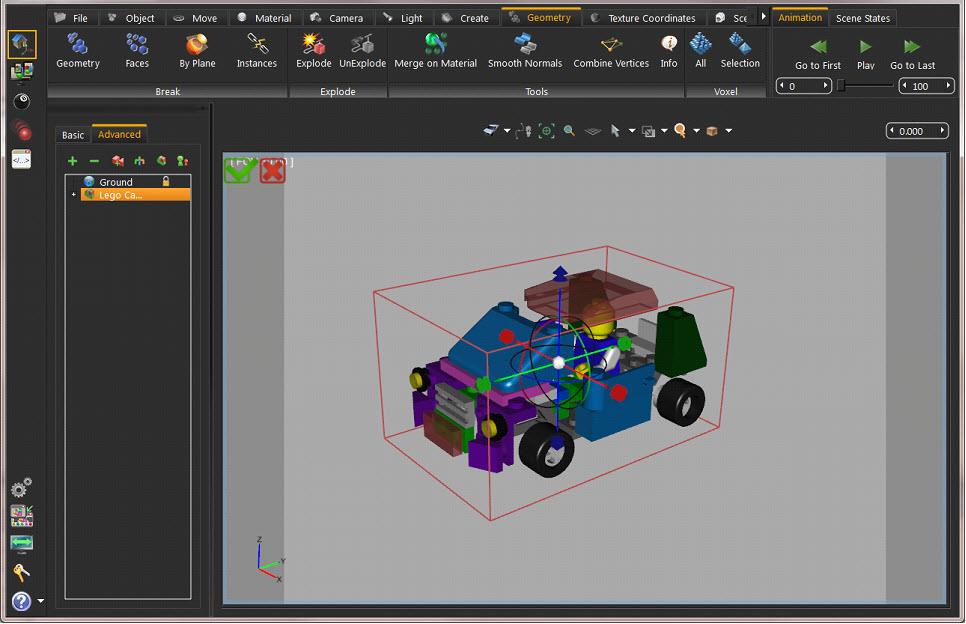Viewport: 966px width, 624px height.
Task: Toggle the Ground lock icon
Action: tap(166, 182)
